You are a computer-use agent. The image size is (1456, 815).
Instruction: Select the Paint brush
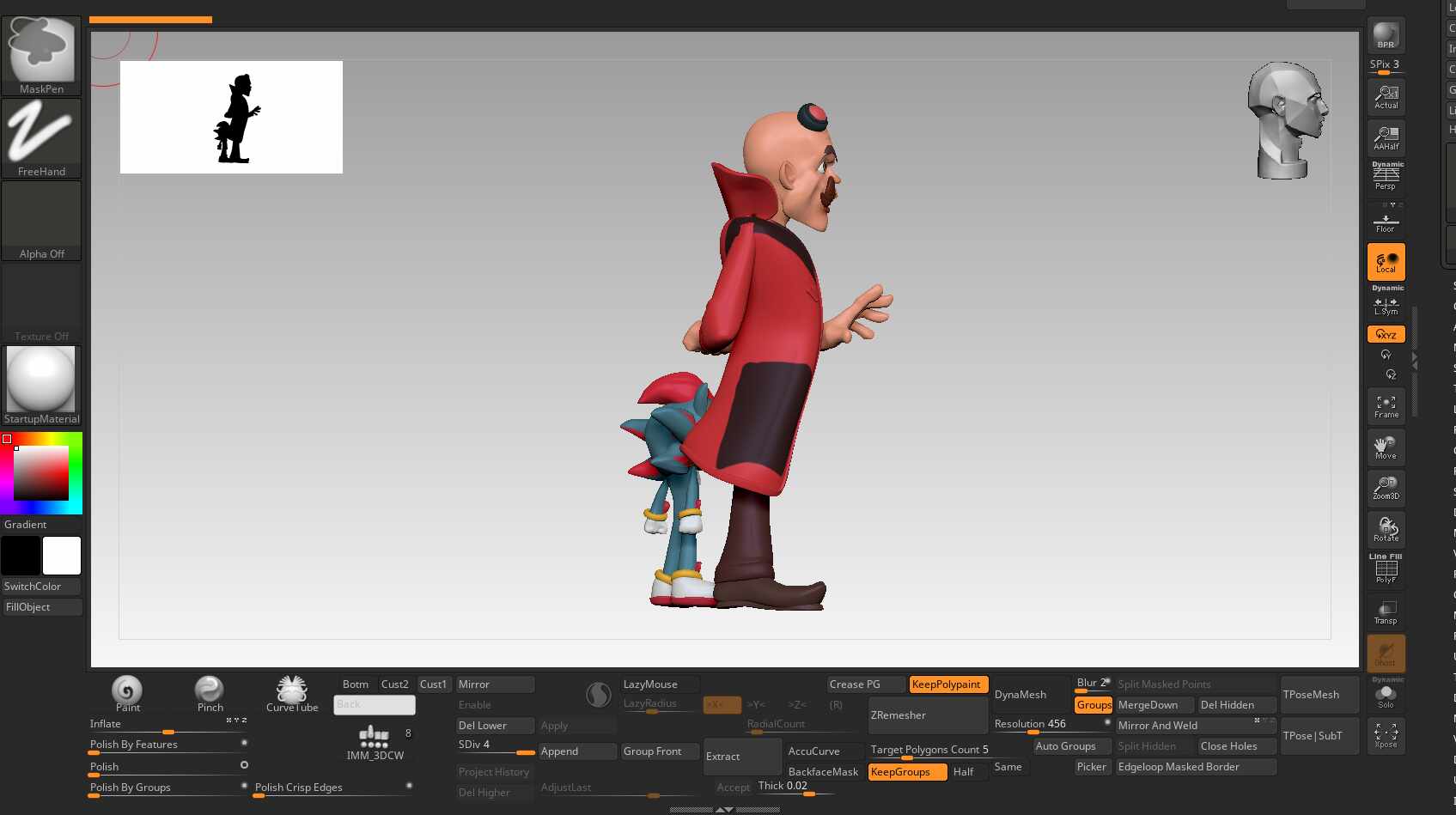[x=127, y=694]
